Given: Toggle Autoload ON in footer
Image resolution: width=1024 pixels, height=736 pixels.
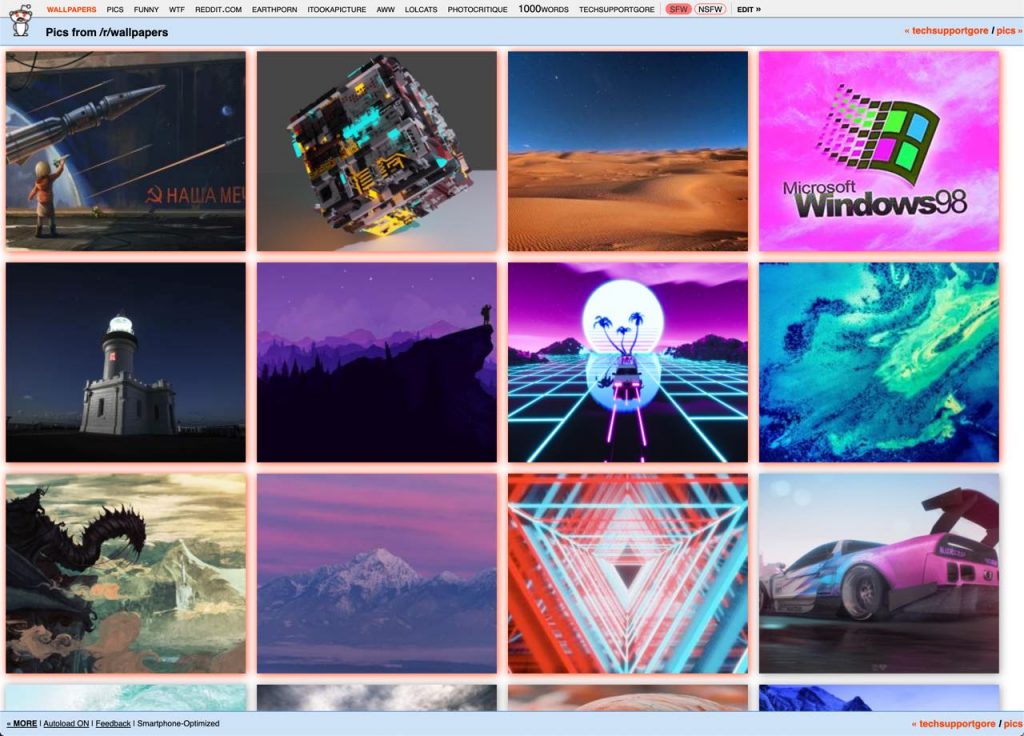Looking at the screenshot, I should coord(66,724).
